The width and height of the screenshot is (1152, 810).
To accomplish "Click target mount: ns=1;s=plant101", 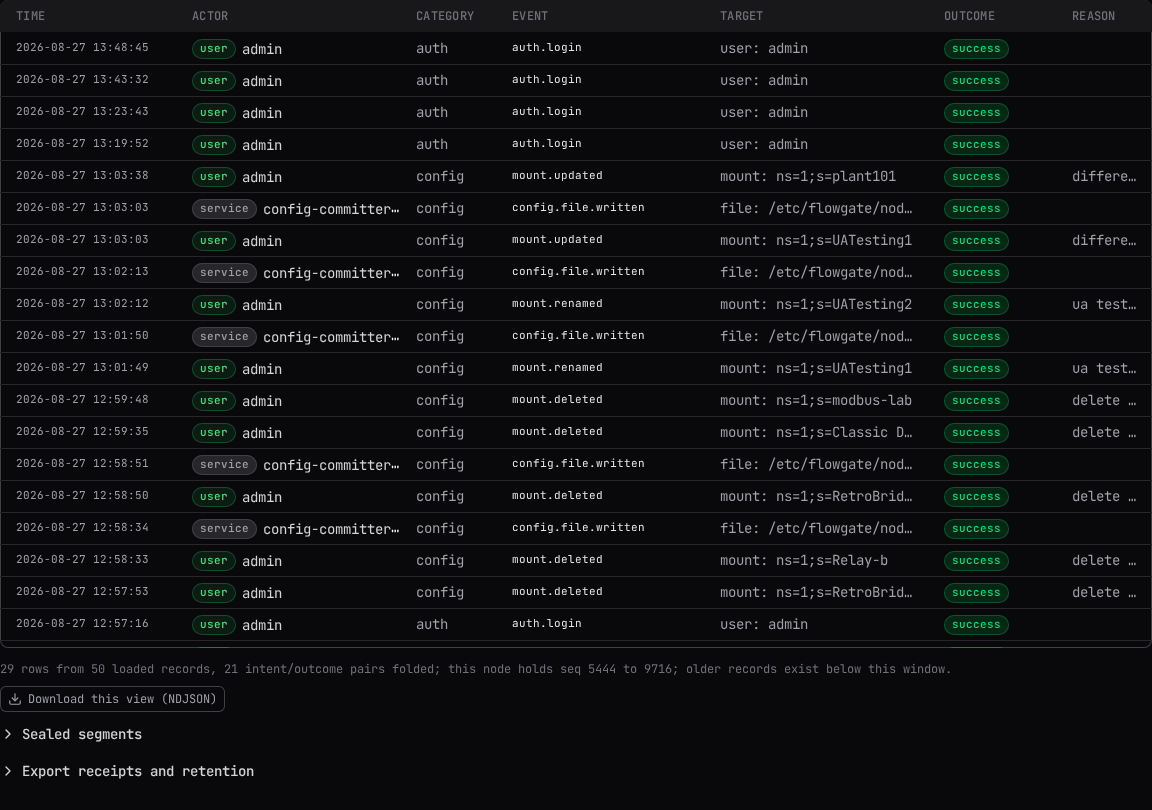I will pos(807,176).
